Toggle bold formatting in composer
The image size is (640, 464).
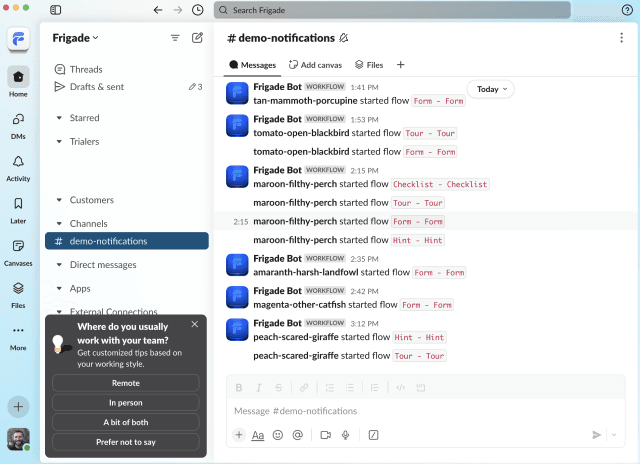239,387
